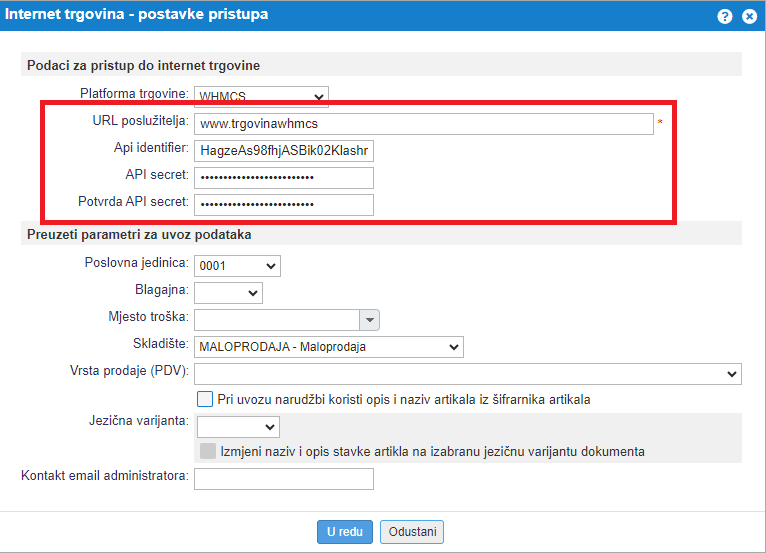Close the Internet trgovina dialog

point(748,17)
